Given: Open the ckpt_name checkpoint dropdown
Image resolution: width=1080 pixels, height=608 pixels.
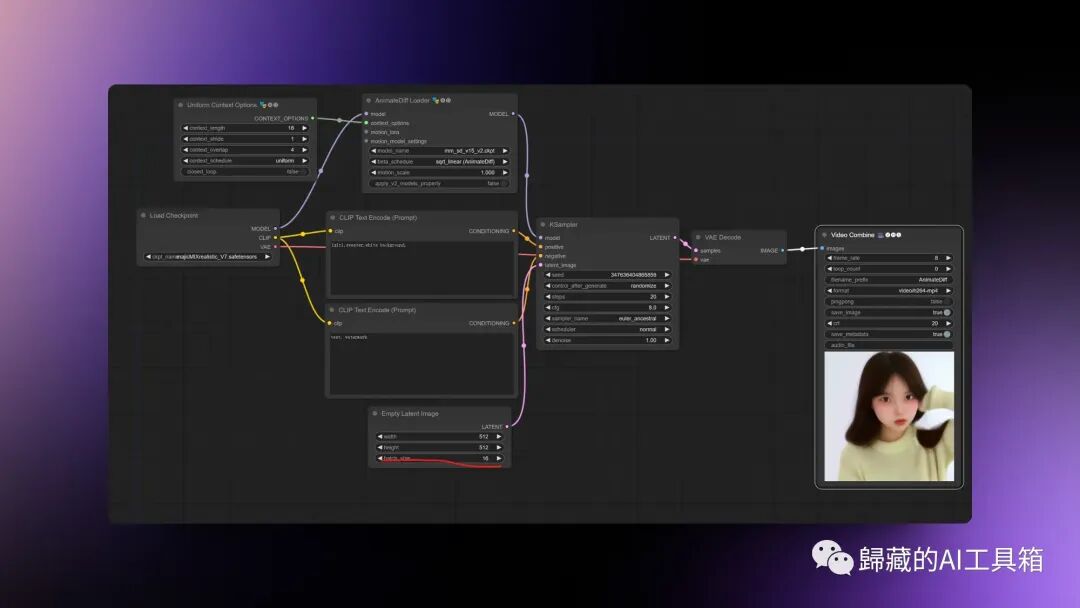Looking at the screenshot, I should click(x=208, y=257).
